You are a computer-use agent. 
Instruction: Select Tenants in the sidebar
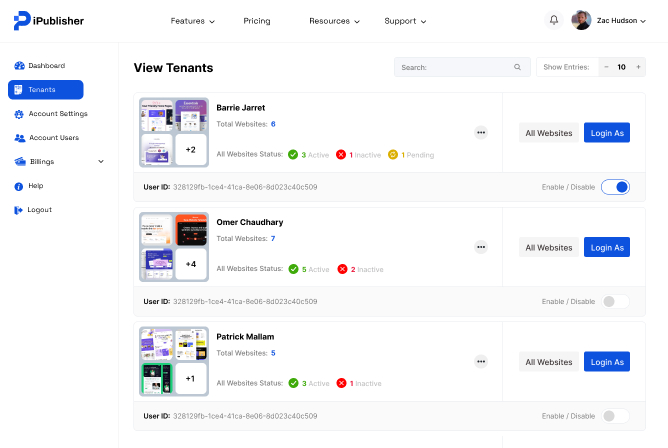pyautogui.click(x=46, y=89)
